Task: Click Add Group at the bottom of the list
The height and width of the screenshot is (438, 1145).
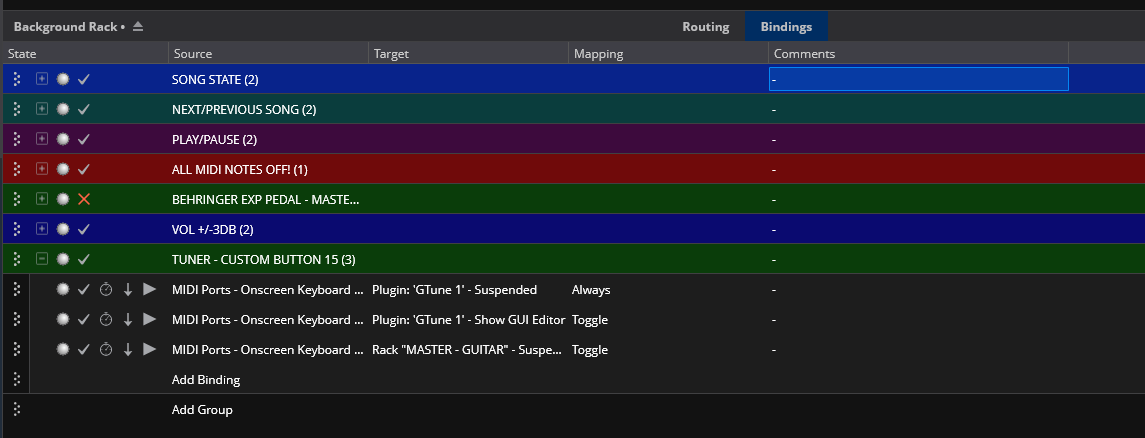Action: [x=202, y=410]
